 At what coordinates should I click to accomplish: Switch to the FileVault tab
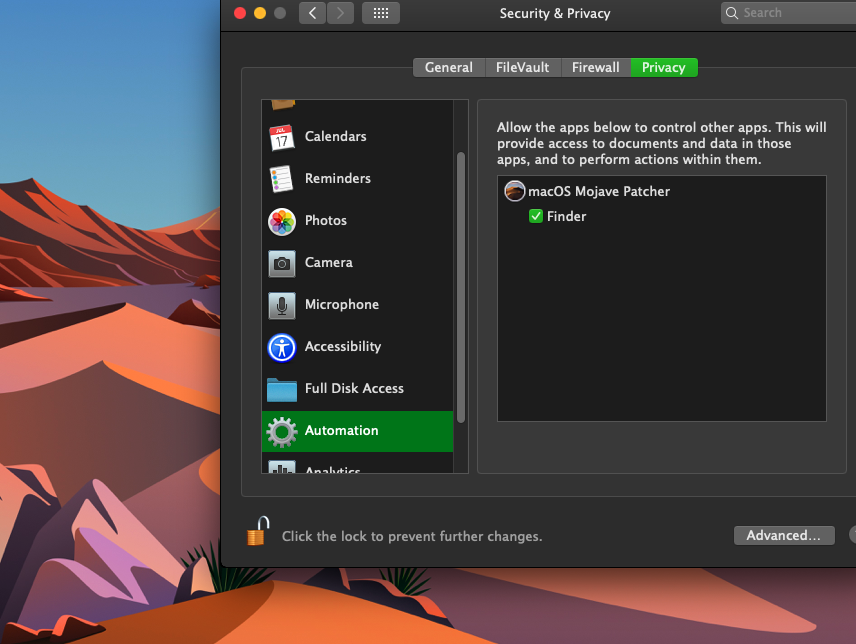522,68
